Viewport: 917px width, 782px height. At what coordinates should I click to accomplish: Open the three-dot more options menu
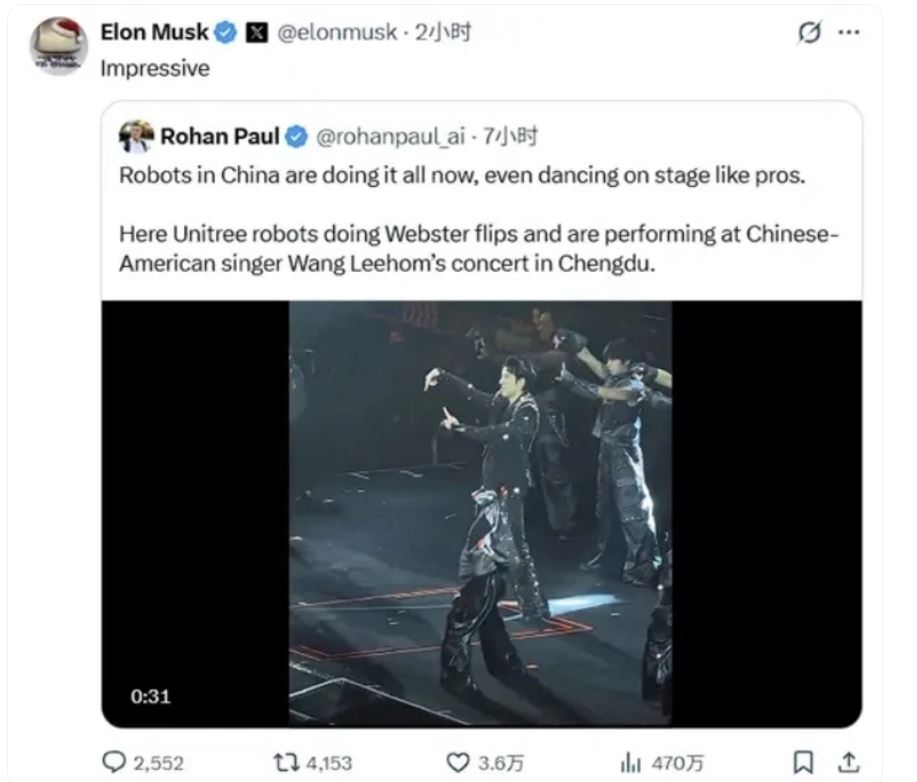click(x=848, y=32)
